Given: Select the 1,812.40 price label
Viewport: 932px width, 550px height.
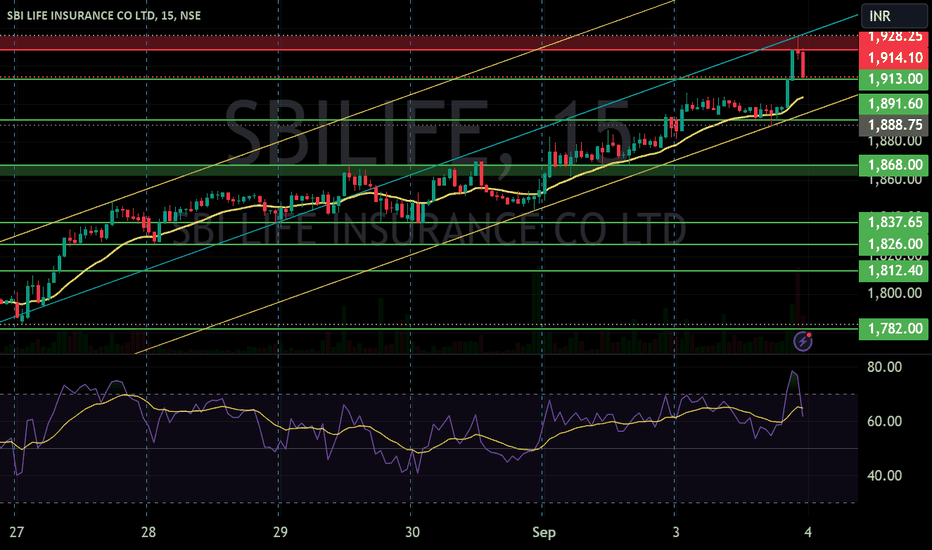Looking at the screenshot, I should point(893,271).
